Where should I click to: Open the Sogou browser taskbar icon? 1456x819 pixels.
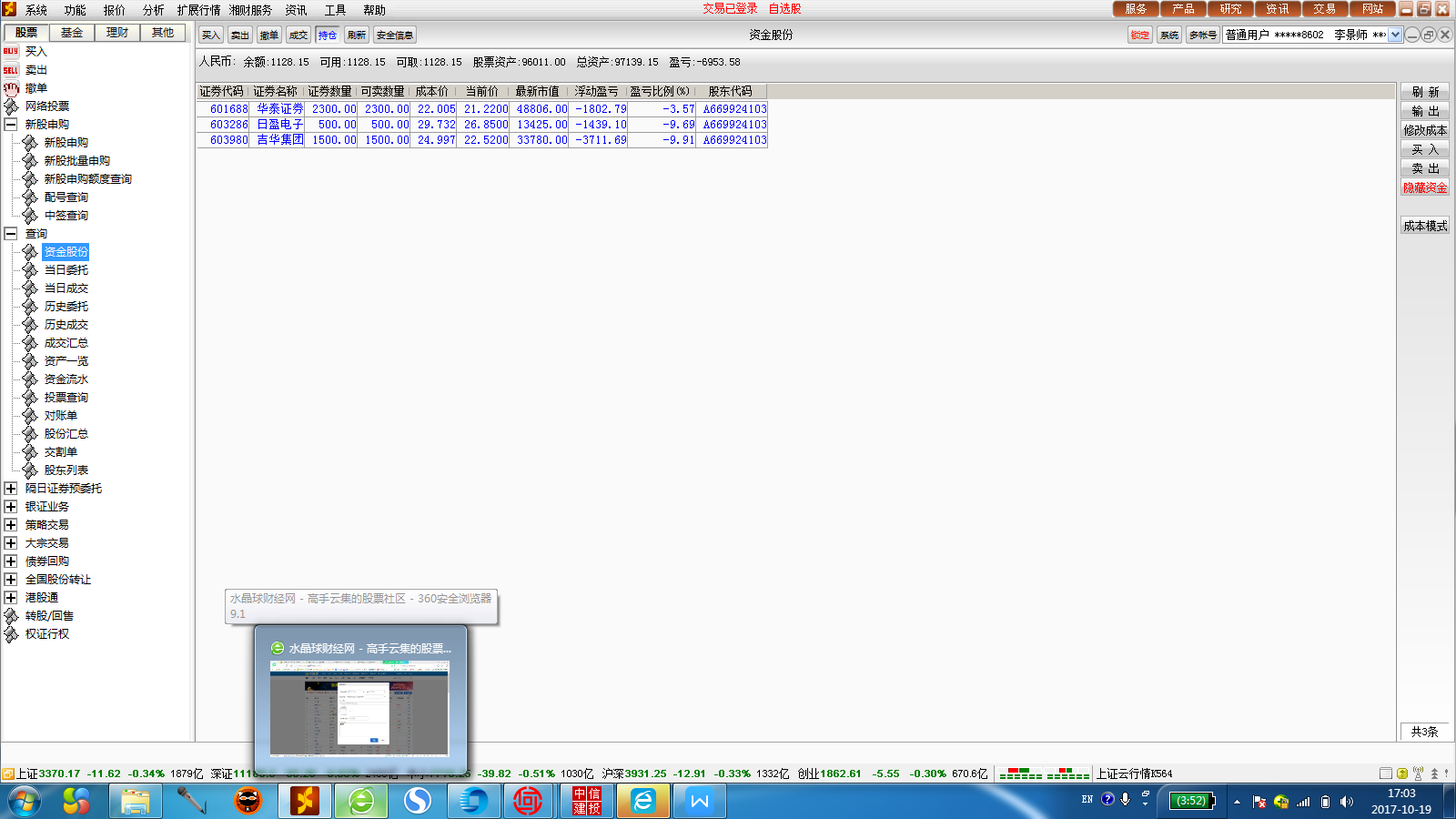pyautogui.click(x=418, y=801)
